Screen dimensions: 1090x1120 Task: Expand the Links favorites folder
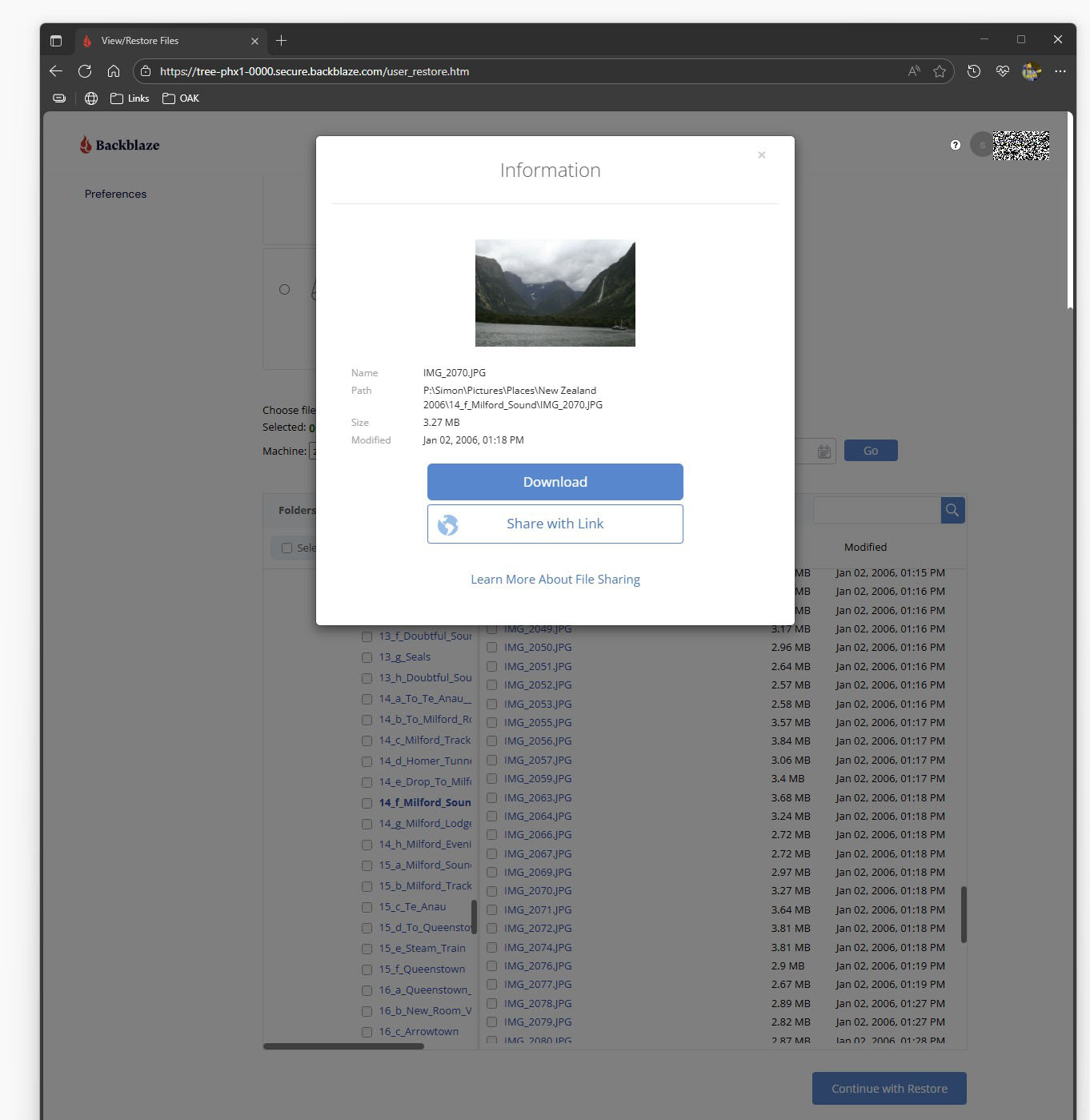tap(130, 98)
